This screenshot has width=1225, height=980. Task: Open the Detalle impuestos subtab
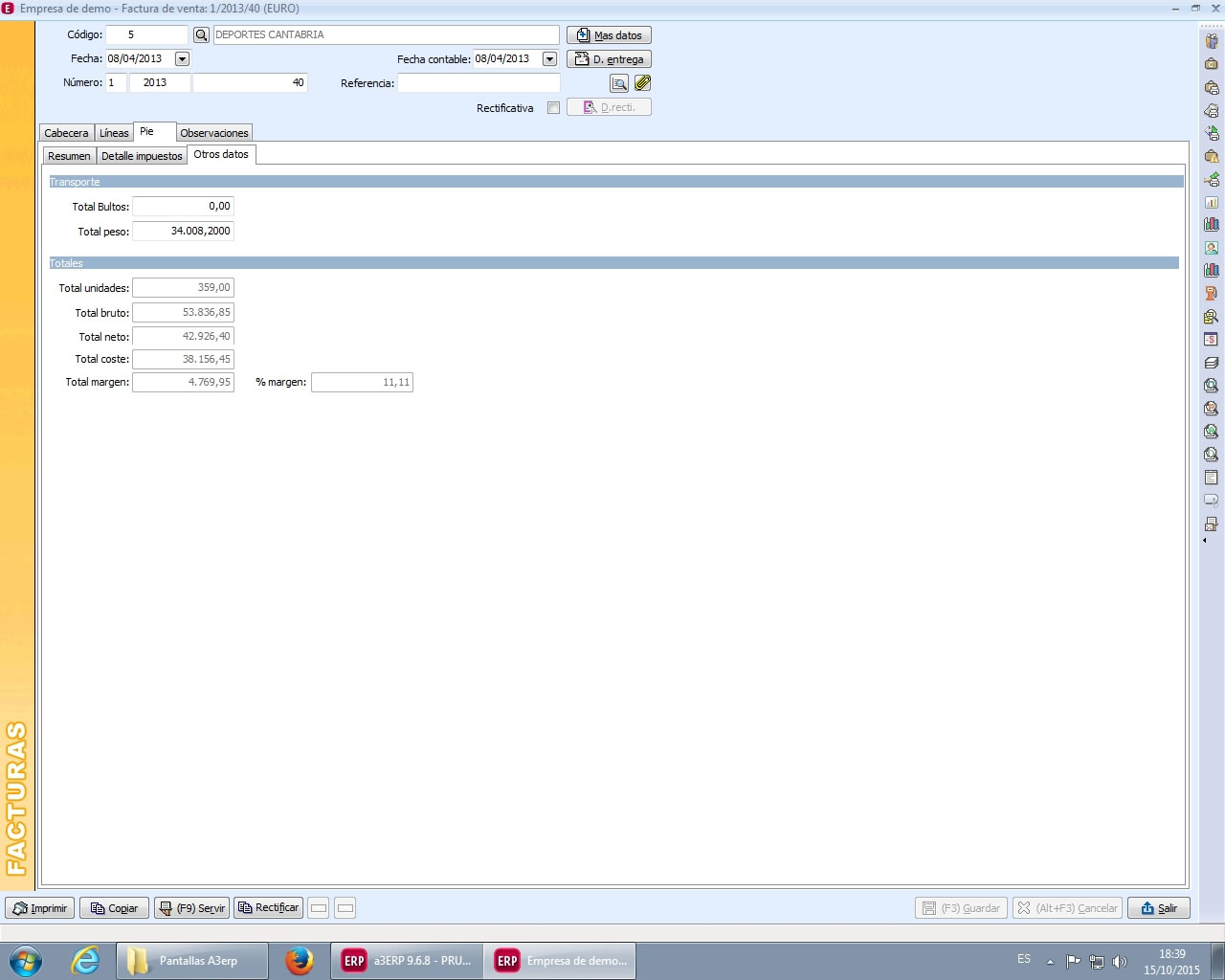tap(142, 156)
